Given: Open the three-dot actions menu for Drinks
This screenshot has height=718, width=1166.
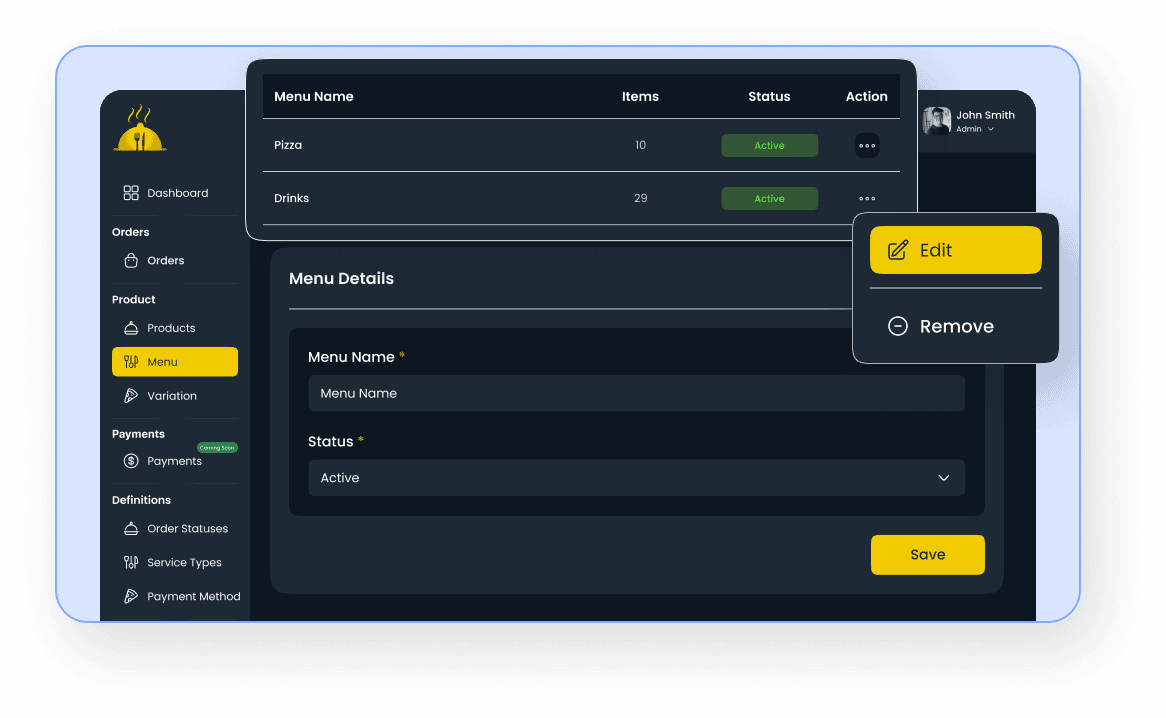Looking at the screenshot, I should (866, 198).
